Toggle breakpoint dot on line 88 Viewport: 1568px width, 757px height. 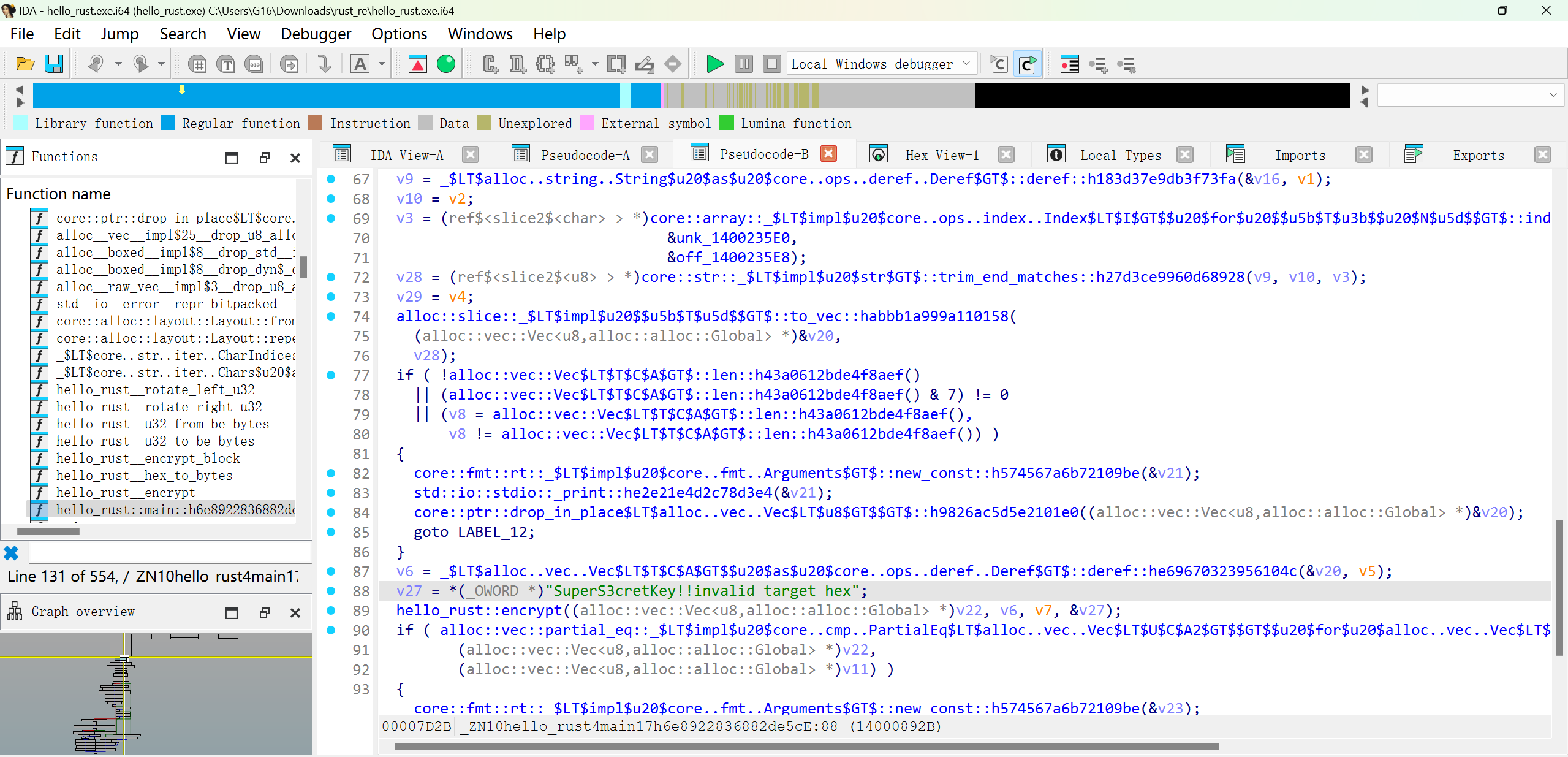(331, 591)
